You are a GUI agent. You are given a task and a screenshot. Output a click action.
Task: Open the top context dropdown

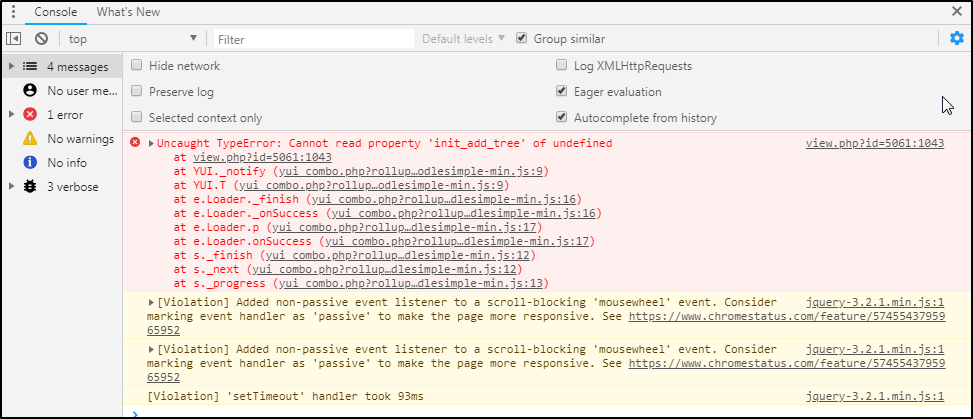tap(132, 39)
